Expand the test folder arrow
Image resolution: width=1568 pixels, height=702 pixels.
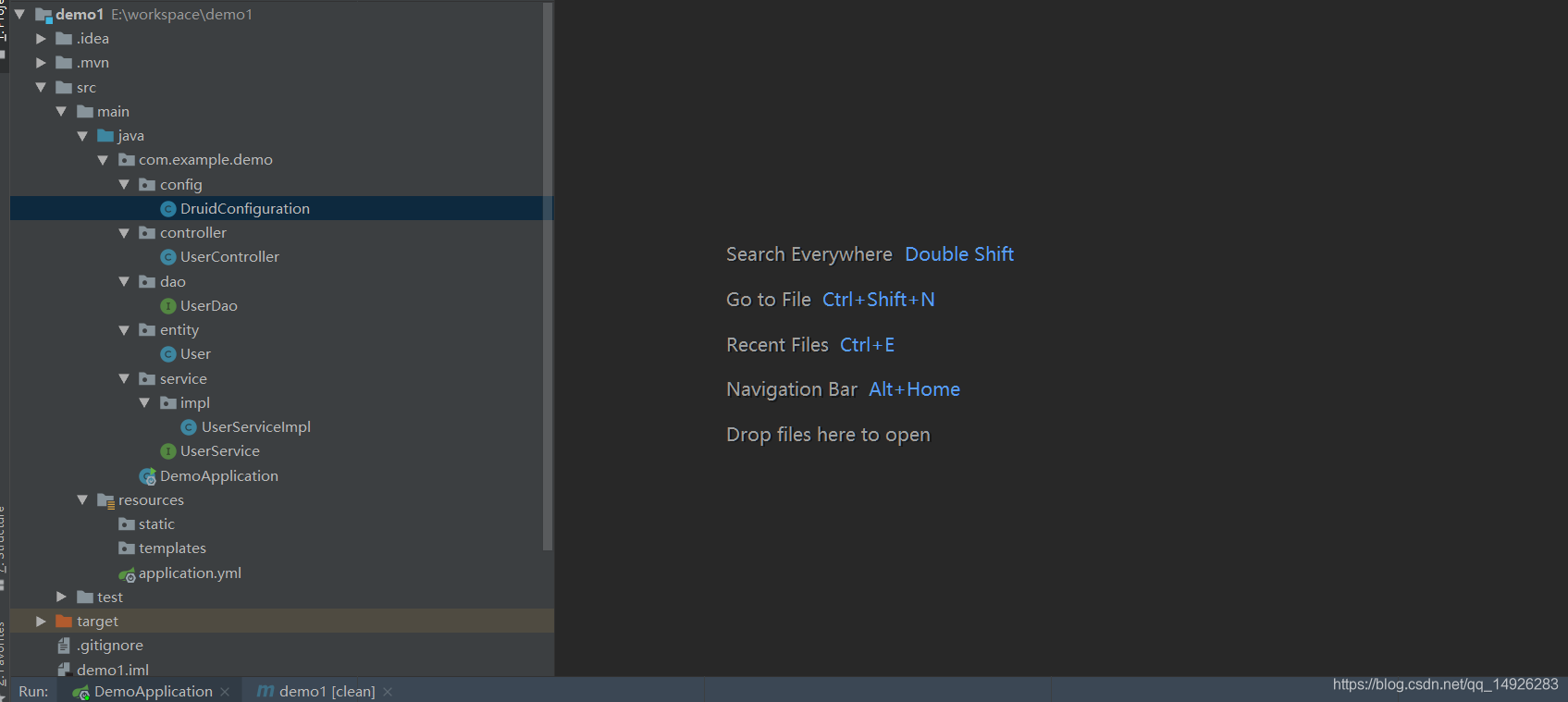61,597
